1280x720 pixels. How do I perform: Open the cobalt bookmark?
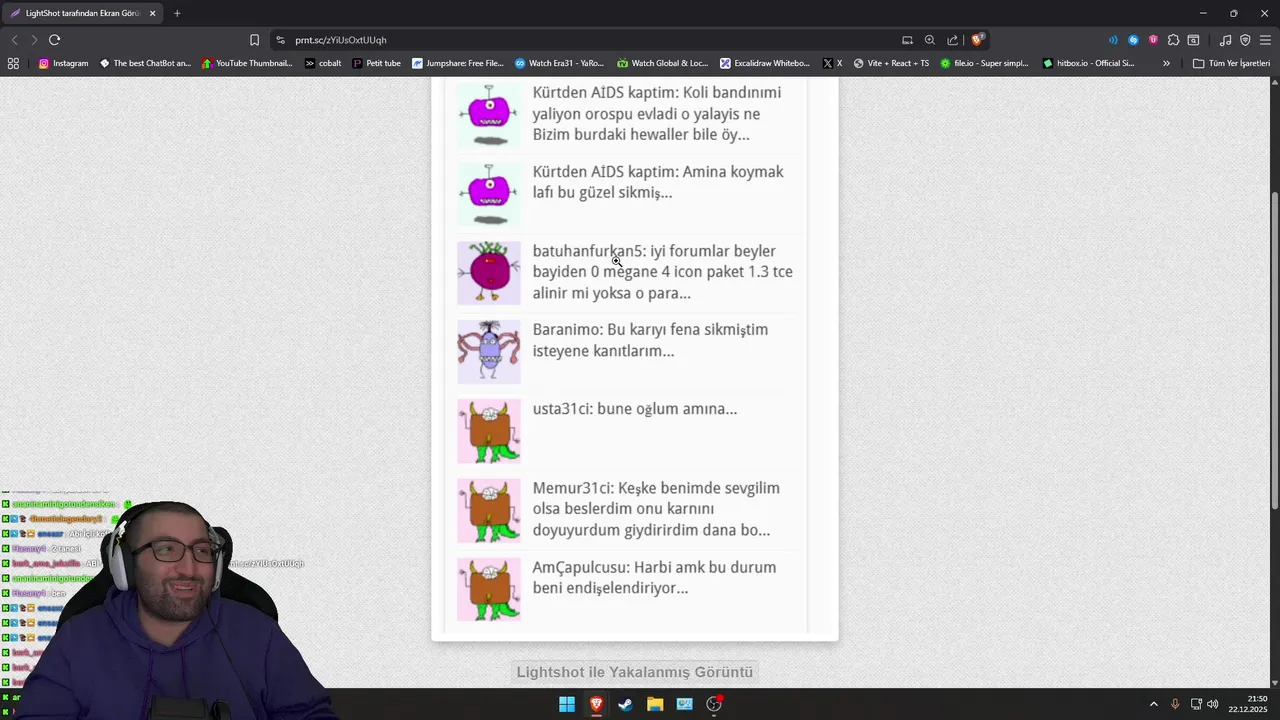323,63
